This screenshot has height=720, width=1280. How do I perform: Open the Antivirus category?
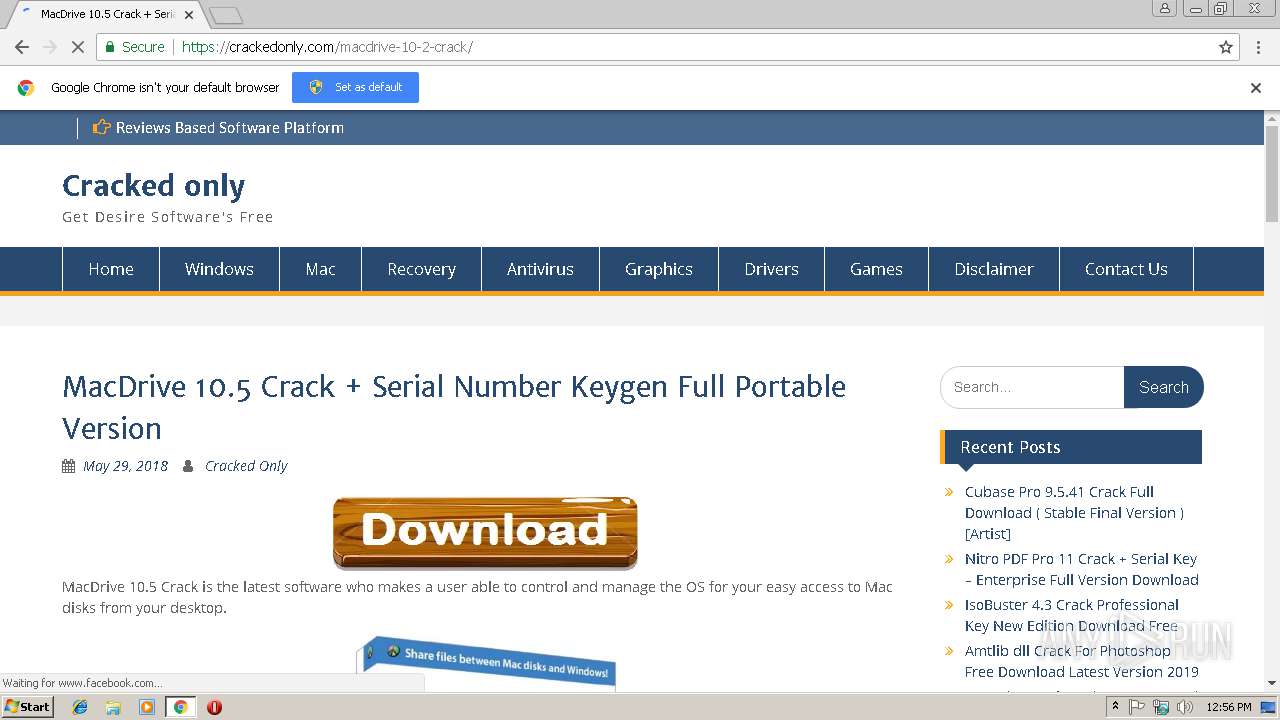click(540, 269)
